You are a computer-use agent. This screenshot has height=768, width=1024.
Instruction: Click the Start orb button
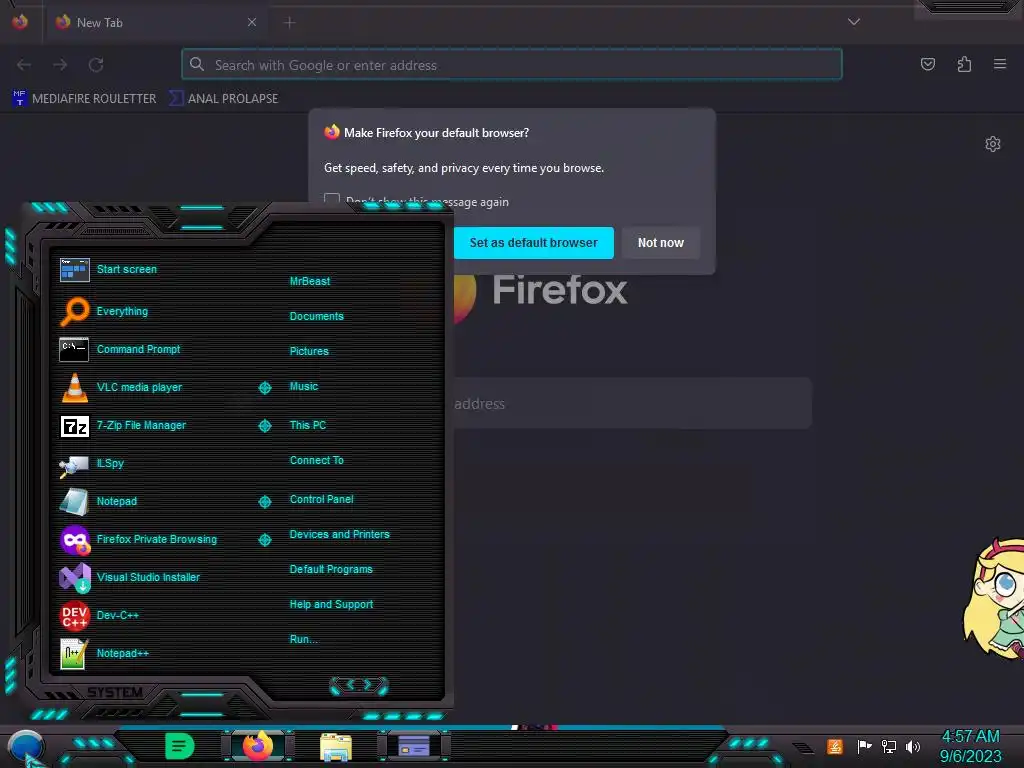click(26, 747)
